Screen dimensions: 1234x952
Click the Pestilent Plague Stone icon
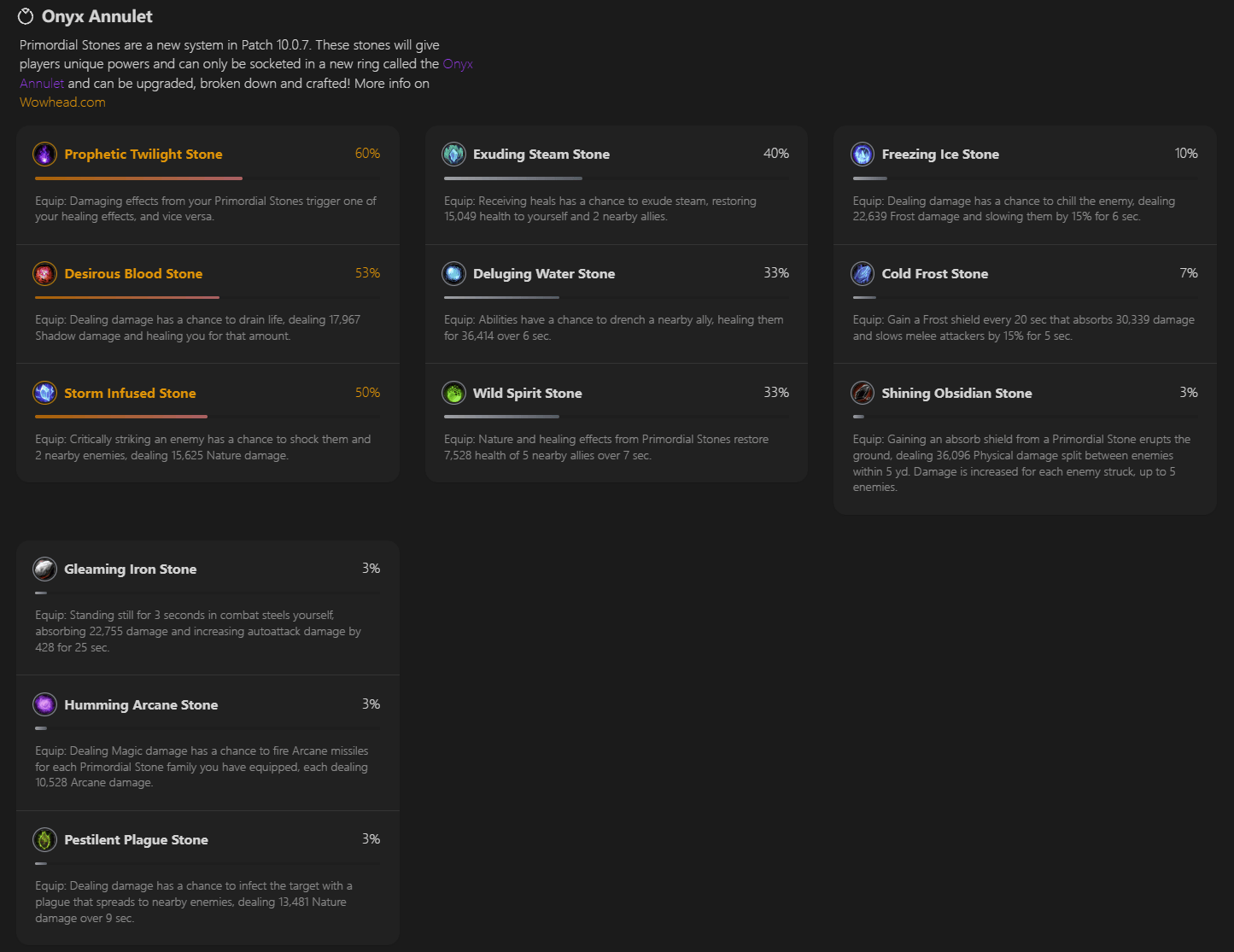[44, 840]
